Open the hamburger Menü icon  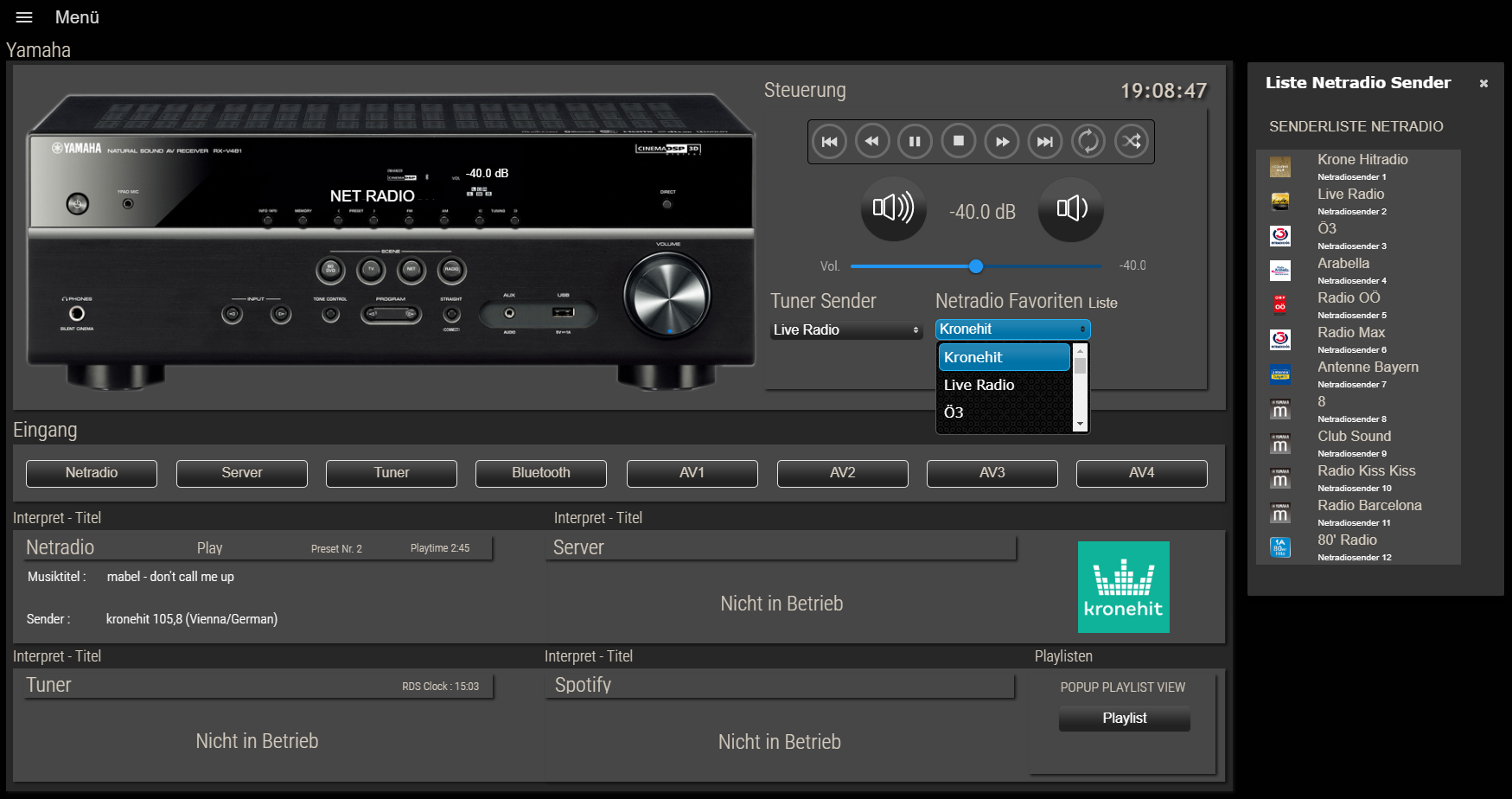(x=24, y=17)
